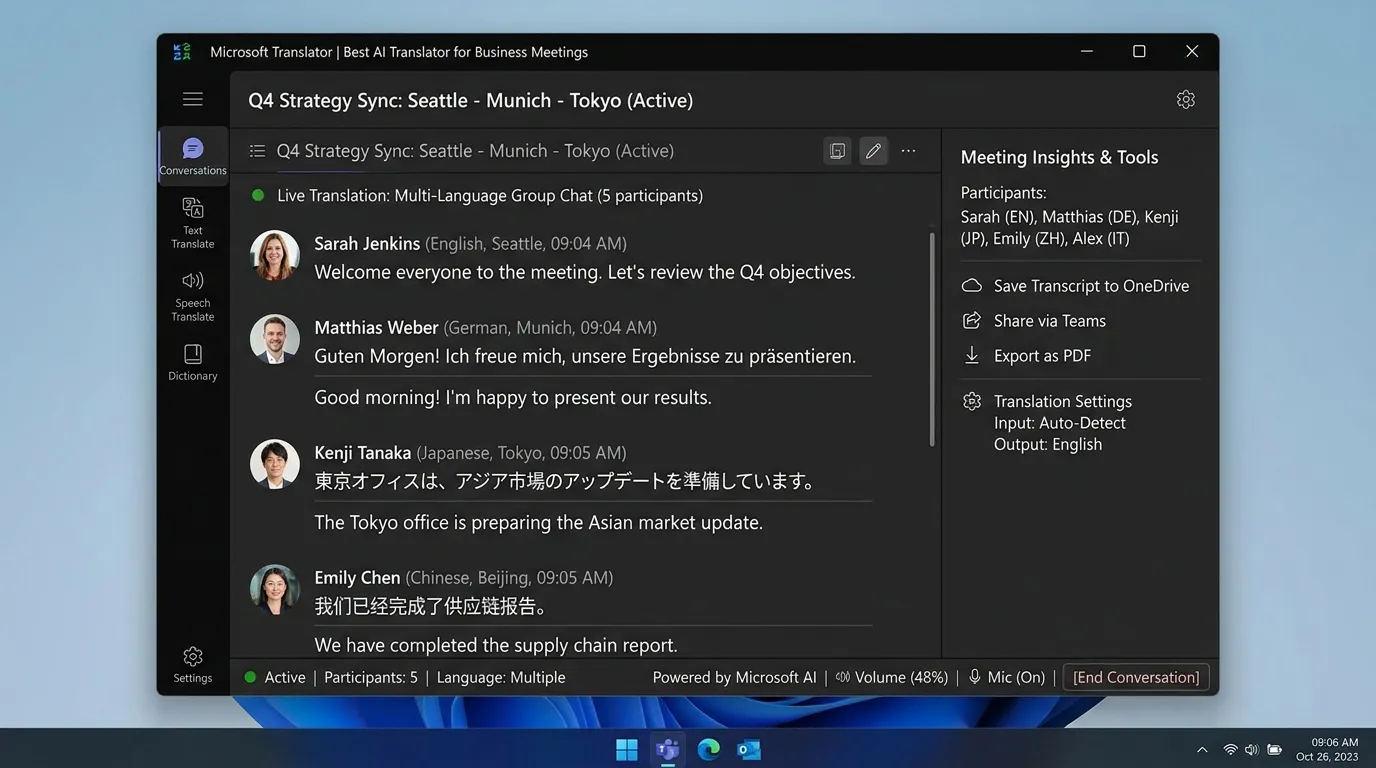Click the taskbar speaker volume icon
1376x768 pixels.
click(x=1251, y=750)
